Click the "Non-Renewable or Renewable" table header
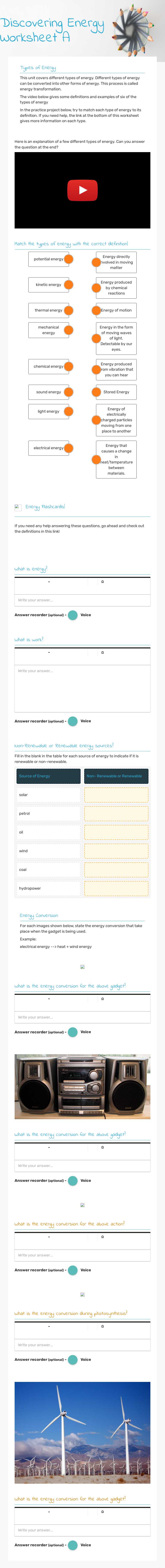 point(117,776)
